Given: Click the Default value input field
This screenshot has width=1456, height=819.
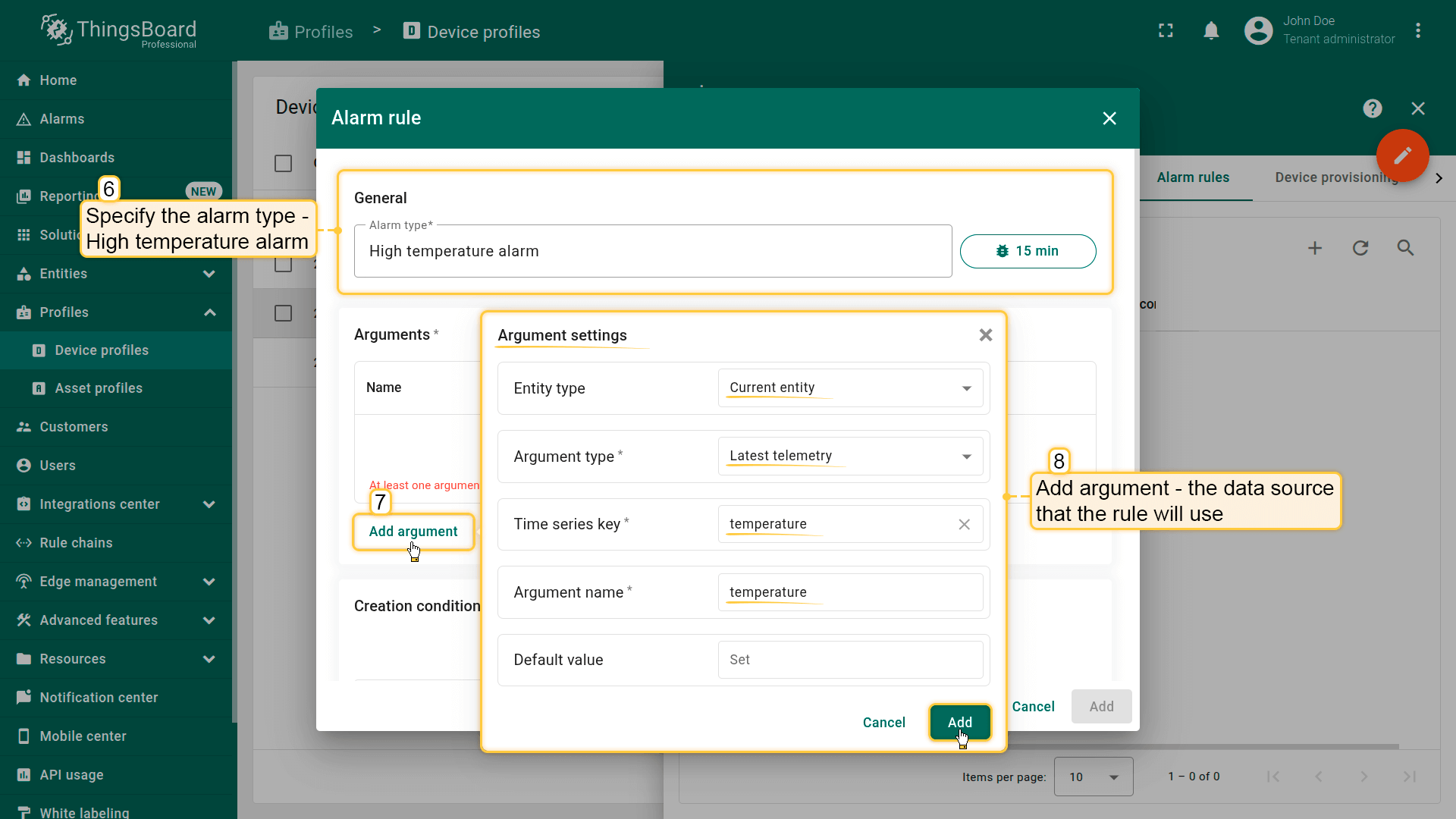Looking at the screenshot, I should click(x=850, y=660).
